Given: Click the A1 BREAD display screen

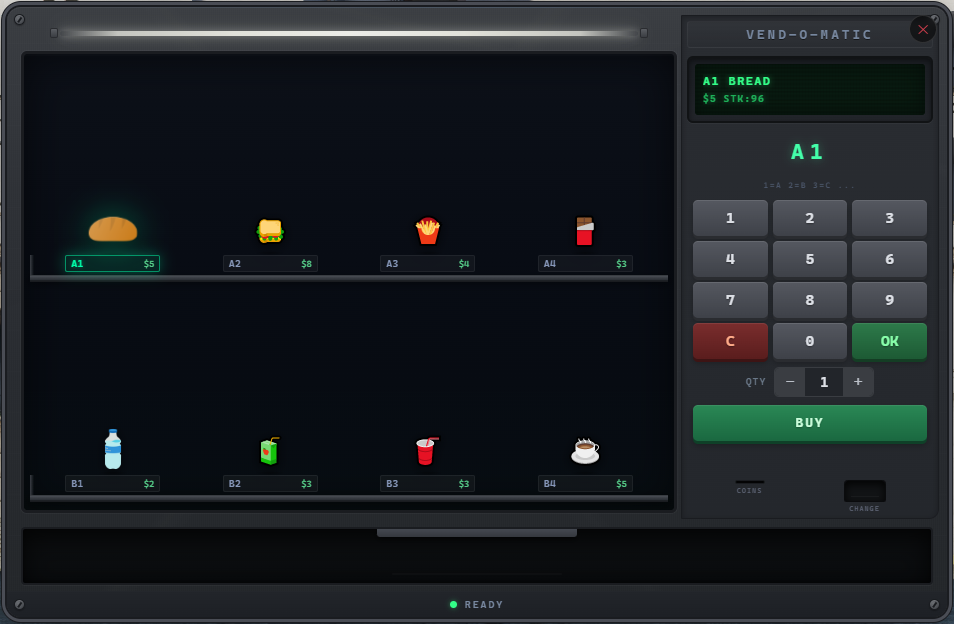Looking at the screenshot, I should pyautogui.click(x=809, y=89).
